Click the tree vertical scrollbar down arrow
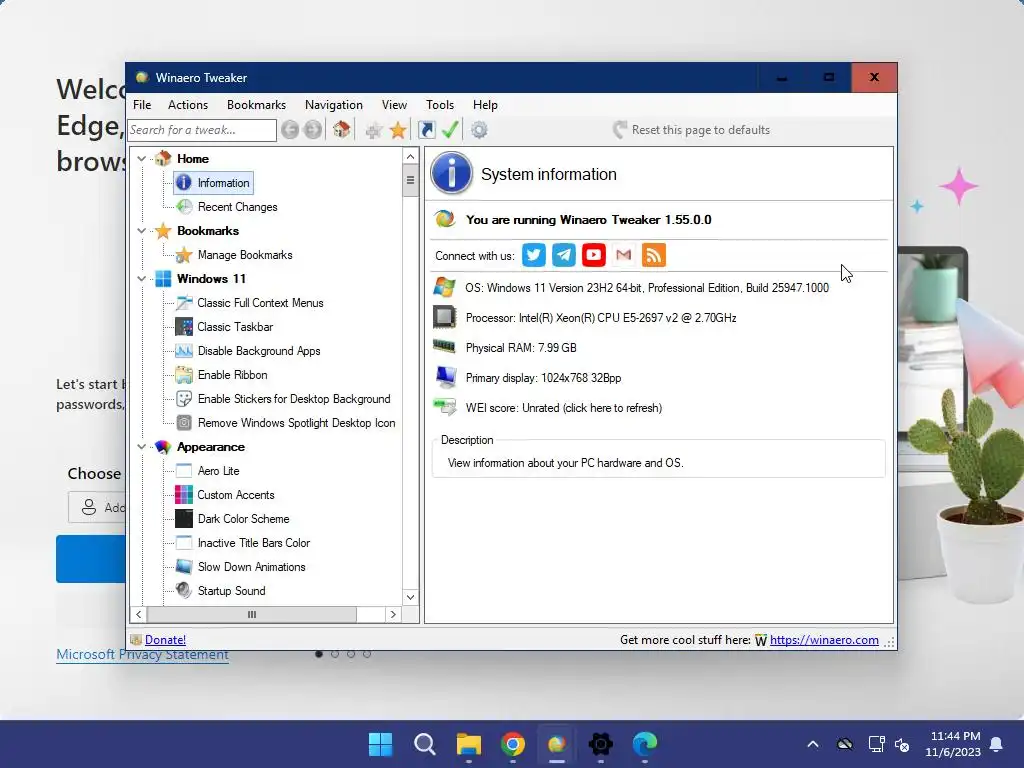The width and height of the screenshot is (1024, 768). 410,597
